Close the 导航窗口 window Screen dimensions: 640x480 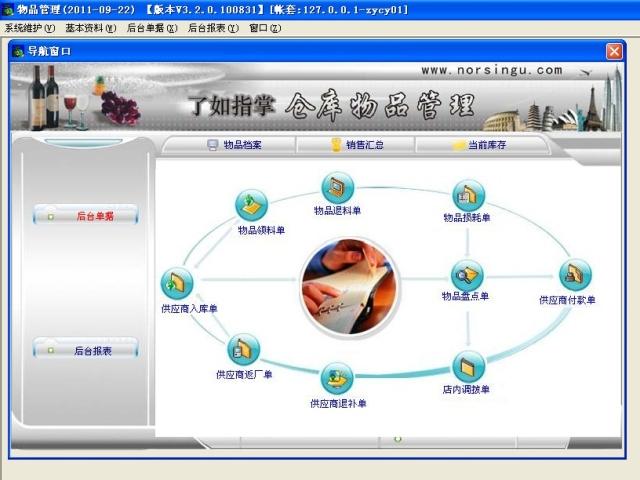[614, 51]
